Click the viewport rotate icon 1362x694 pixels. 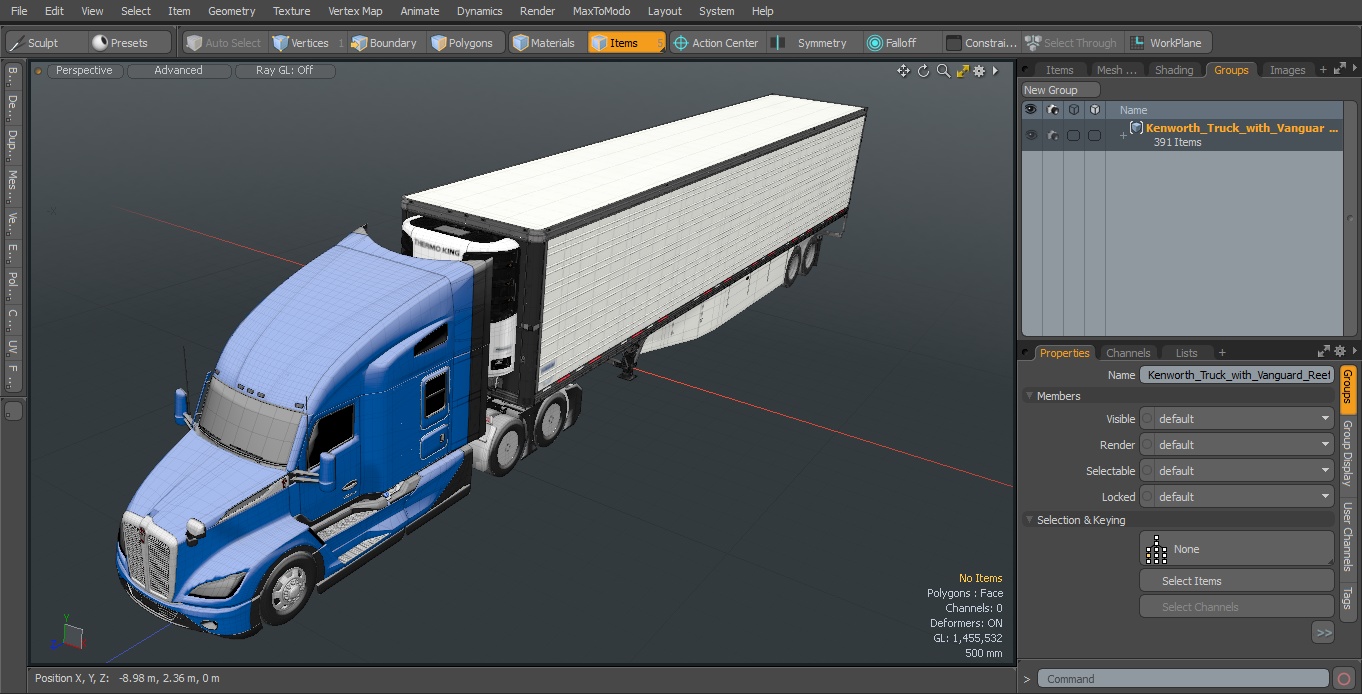[923, 71]
